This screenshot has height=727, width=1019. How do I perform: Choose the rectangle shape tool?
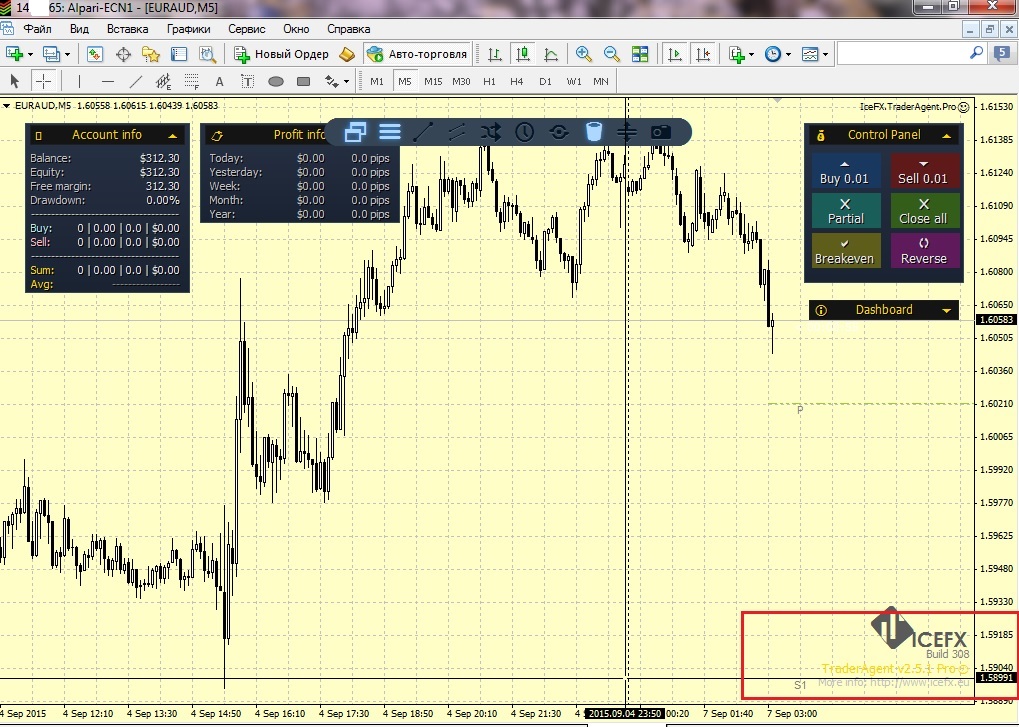point(303,81)
